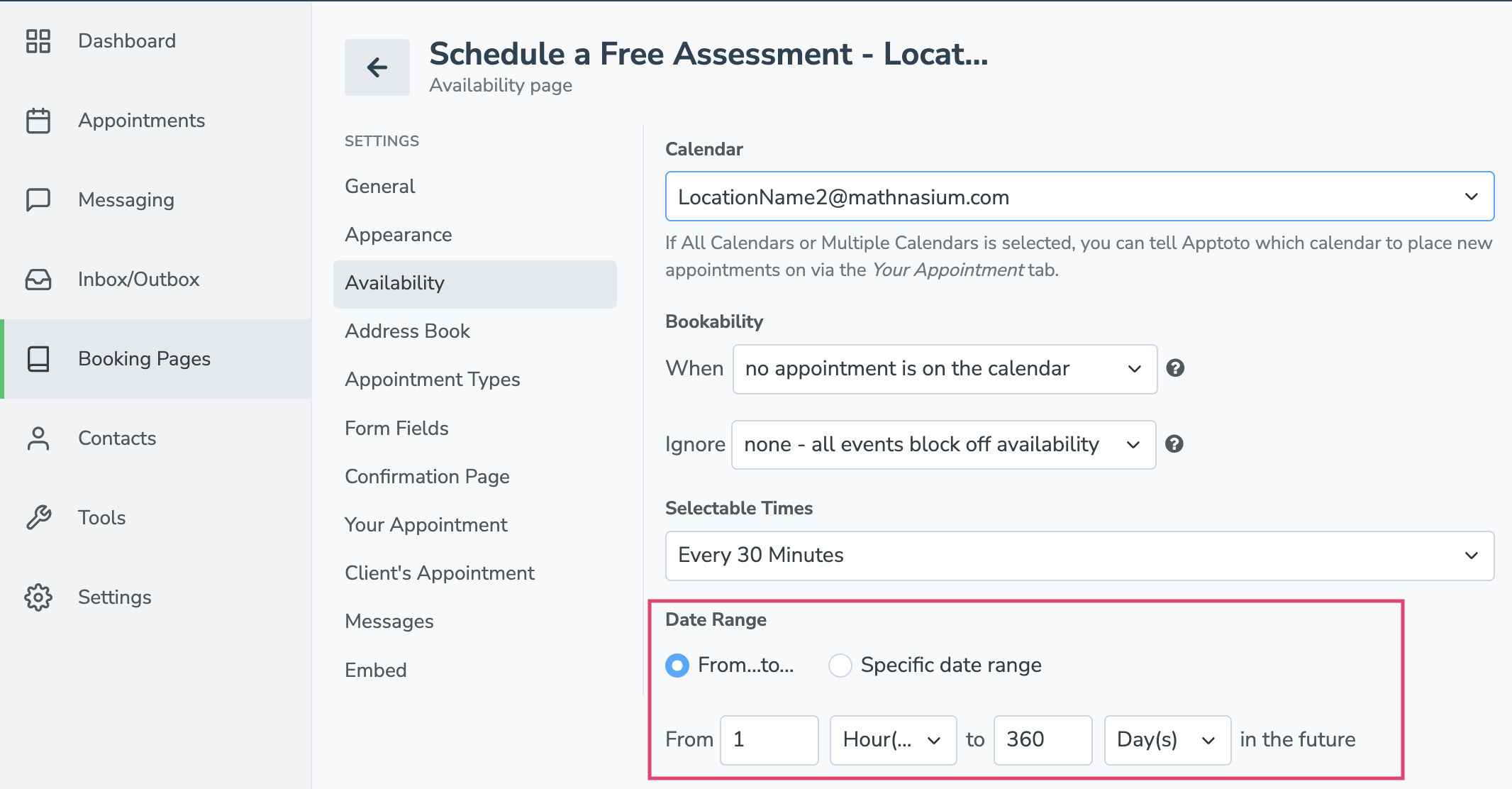This screenshot has height=789, width=1512.
Task: Click the Tools wrench icon
Action: point(38,518)
